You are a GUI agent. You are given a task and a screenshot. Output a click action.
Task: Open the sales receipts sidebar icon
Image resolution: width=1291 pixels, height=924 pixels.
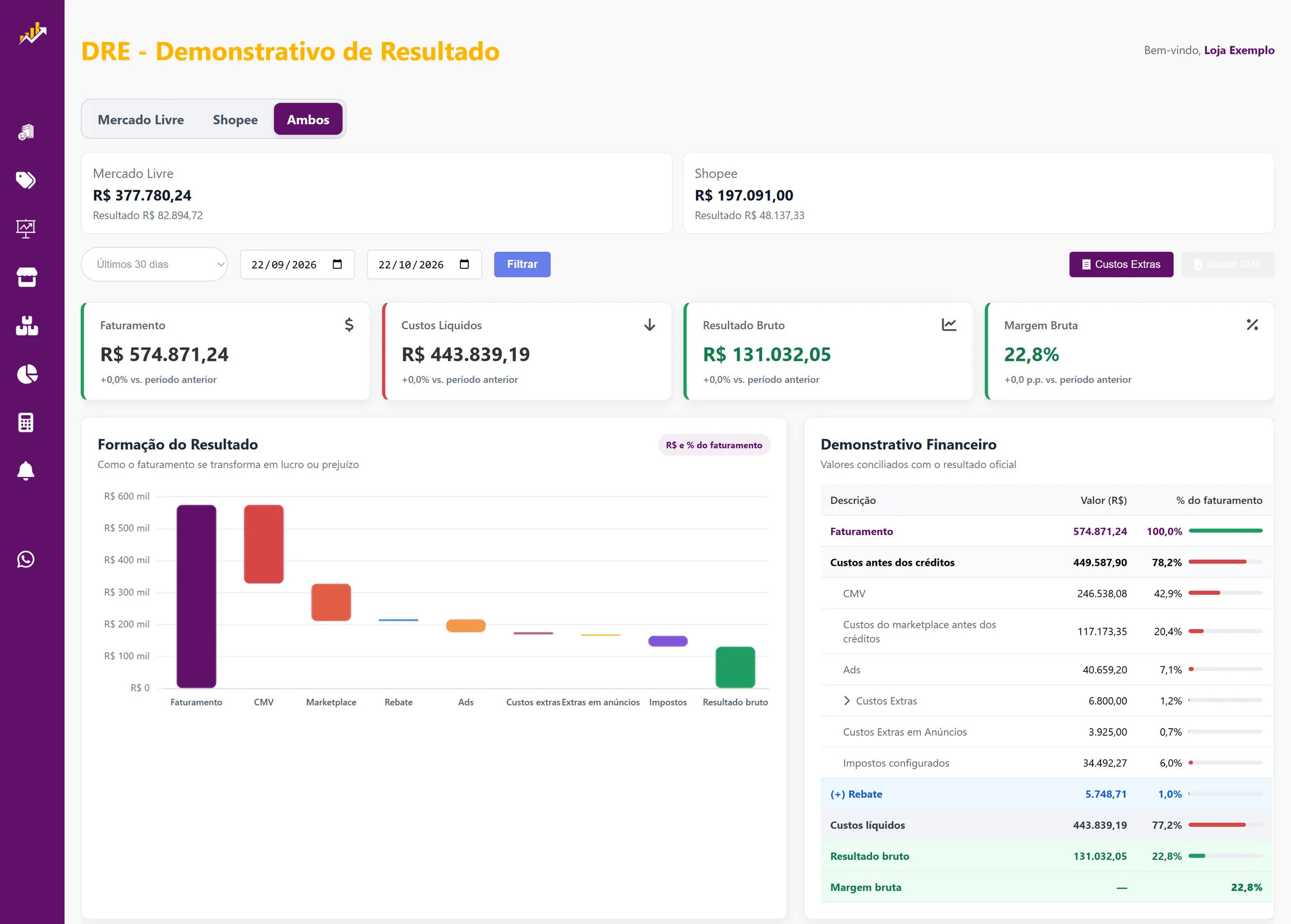coord(26,132)
